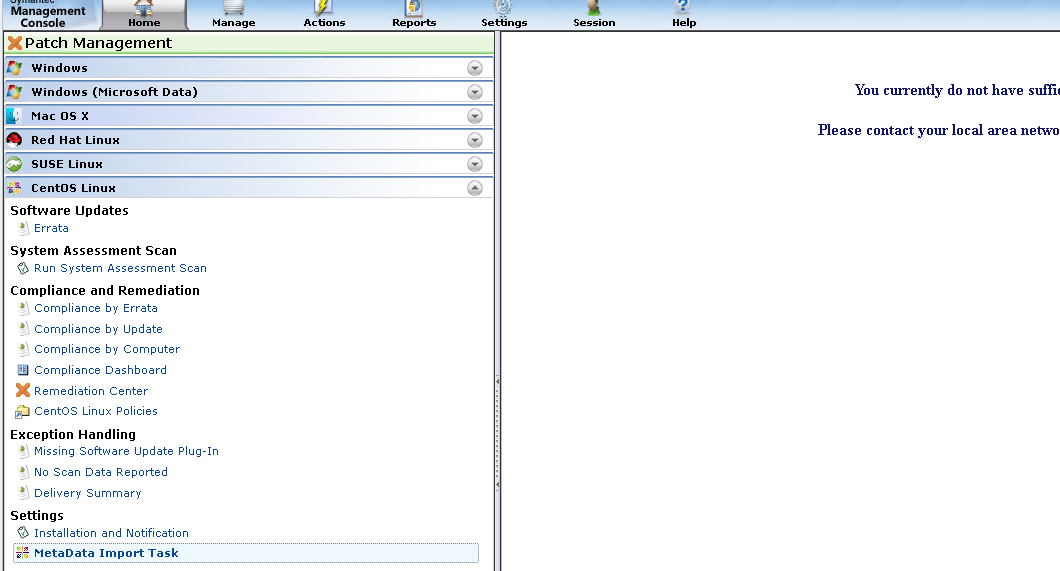Open the Actions menu
Screen dimensions: 1060x571
tap(324, 15)
